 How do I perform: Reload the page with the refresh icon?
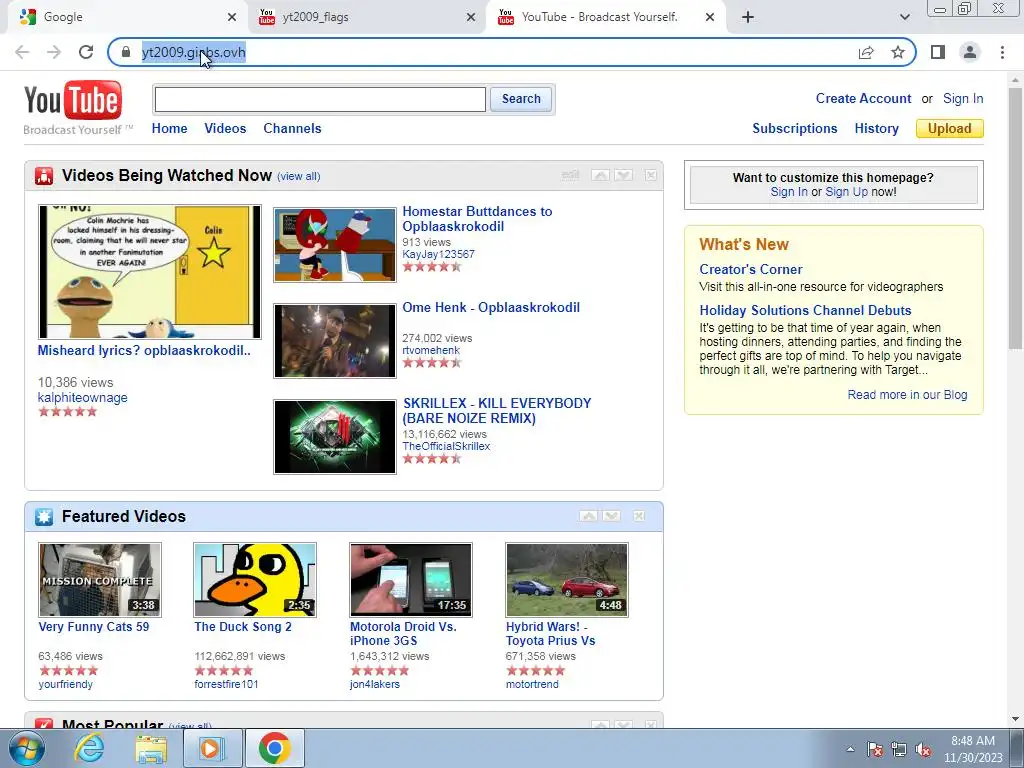tap(86, 52)
